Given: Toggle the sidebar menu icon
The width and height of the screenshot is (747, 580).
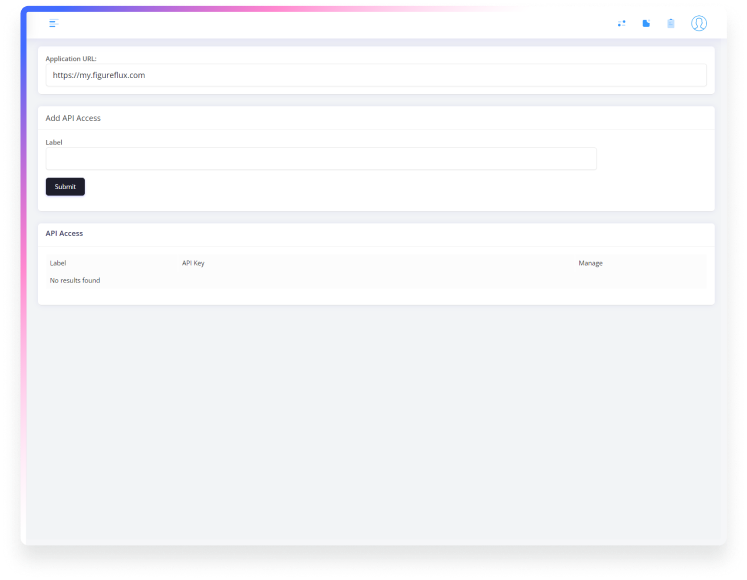Looking at the screenshot, I should [x=53, y=23].
